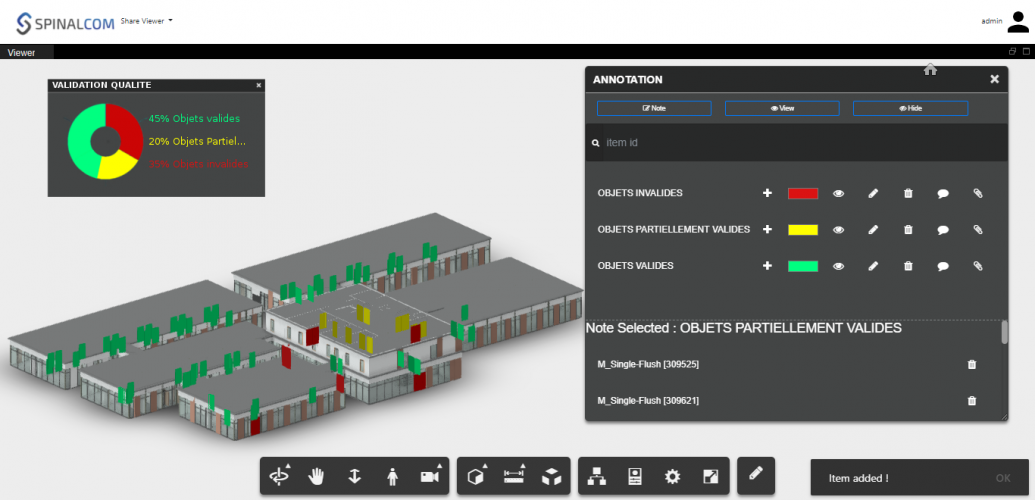The width and height of the screenshot is (1035, 500).
Task: Select list item M_Single-Flush [309621]
Action: pyautogui.click(x=648, y=400)
